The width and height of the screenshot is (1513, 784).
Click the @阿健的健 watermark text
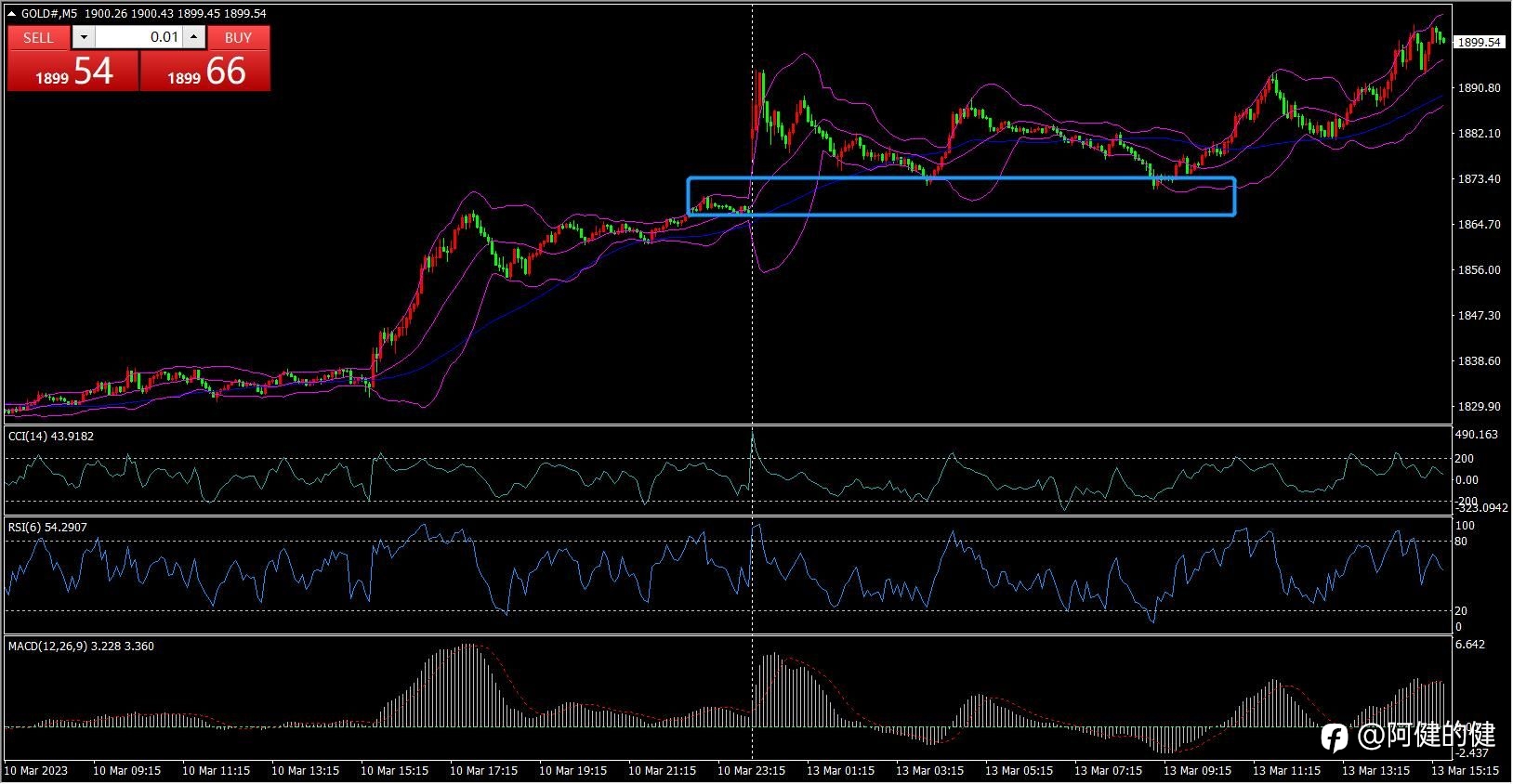(x=1426, y=735)
